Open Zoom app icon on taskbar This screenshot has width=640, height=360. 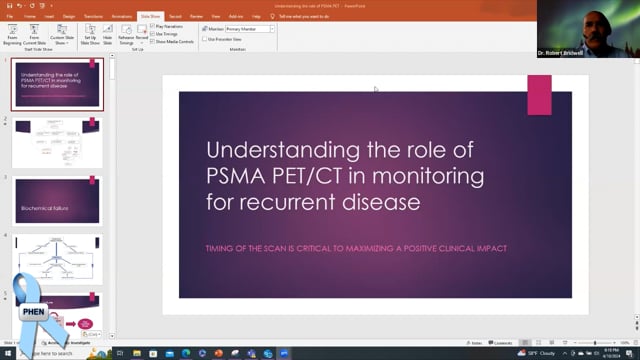click(284, 353)
